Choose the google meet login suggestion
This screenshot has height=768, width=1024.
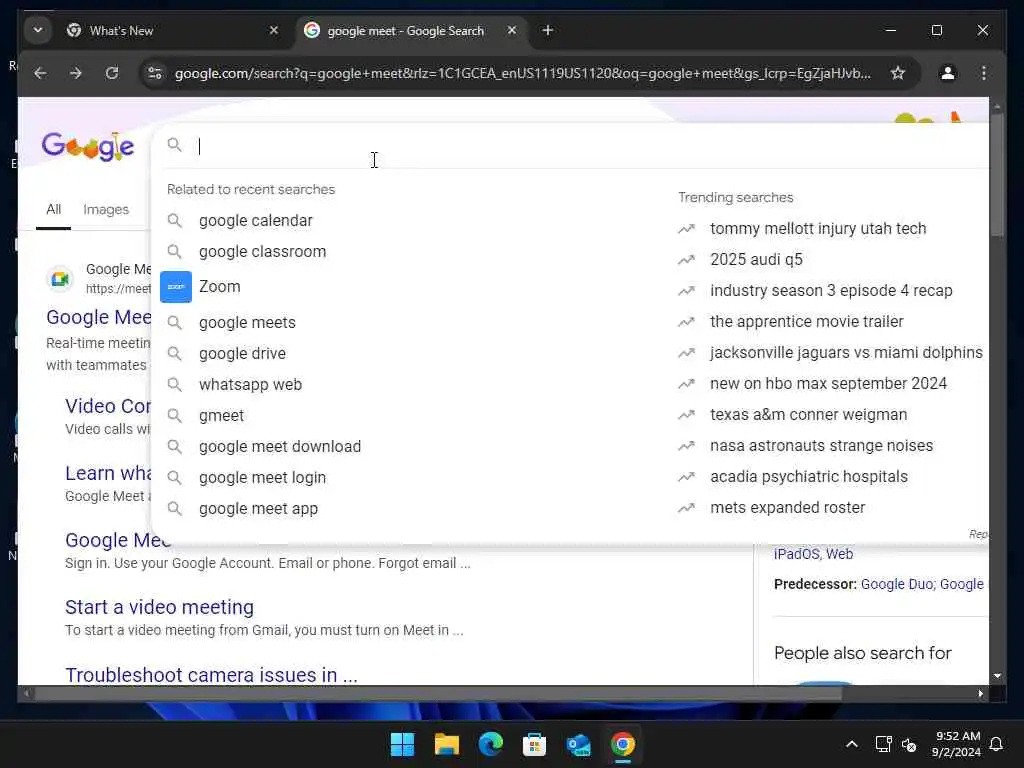(262, 477)
